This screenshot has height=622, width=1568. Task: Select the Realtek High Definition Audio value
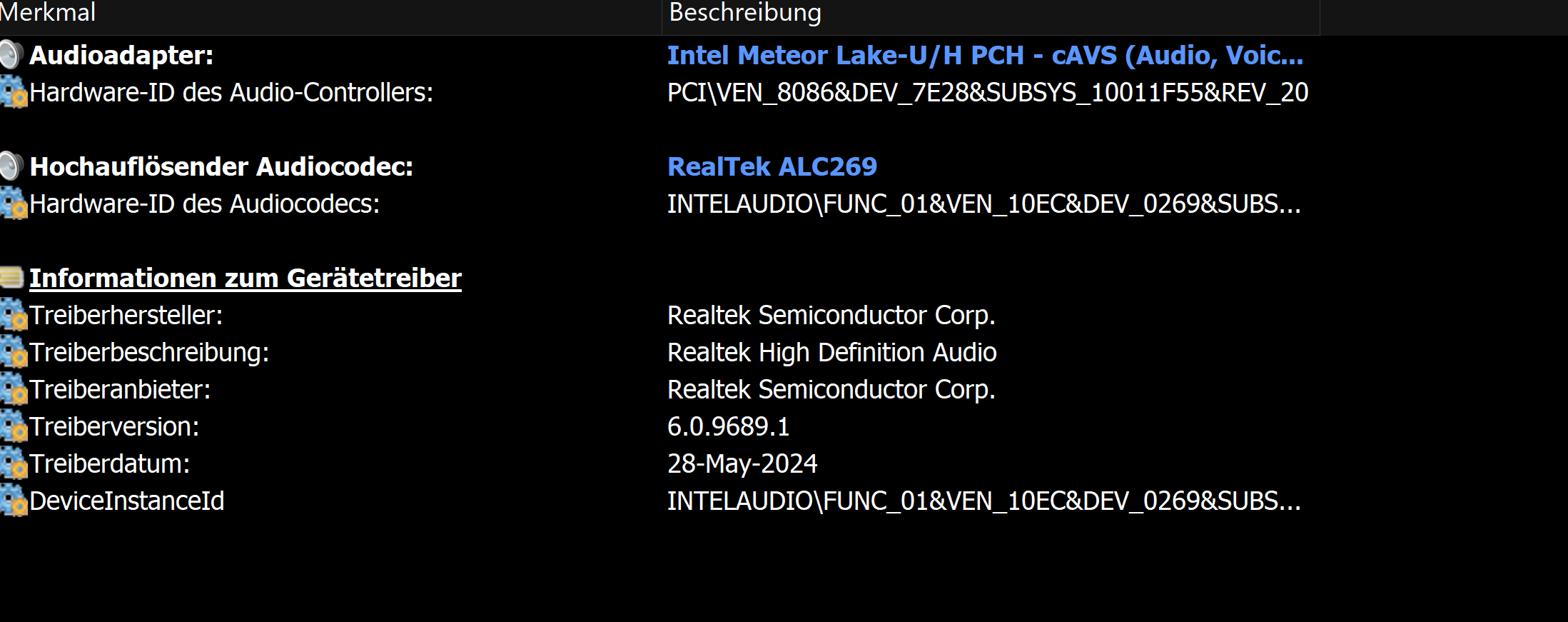coord(832,353)
